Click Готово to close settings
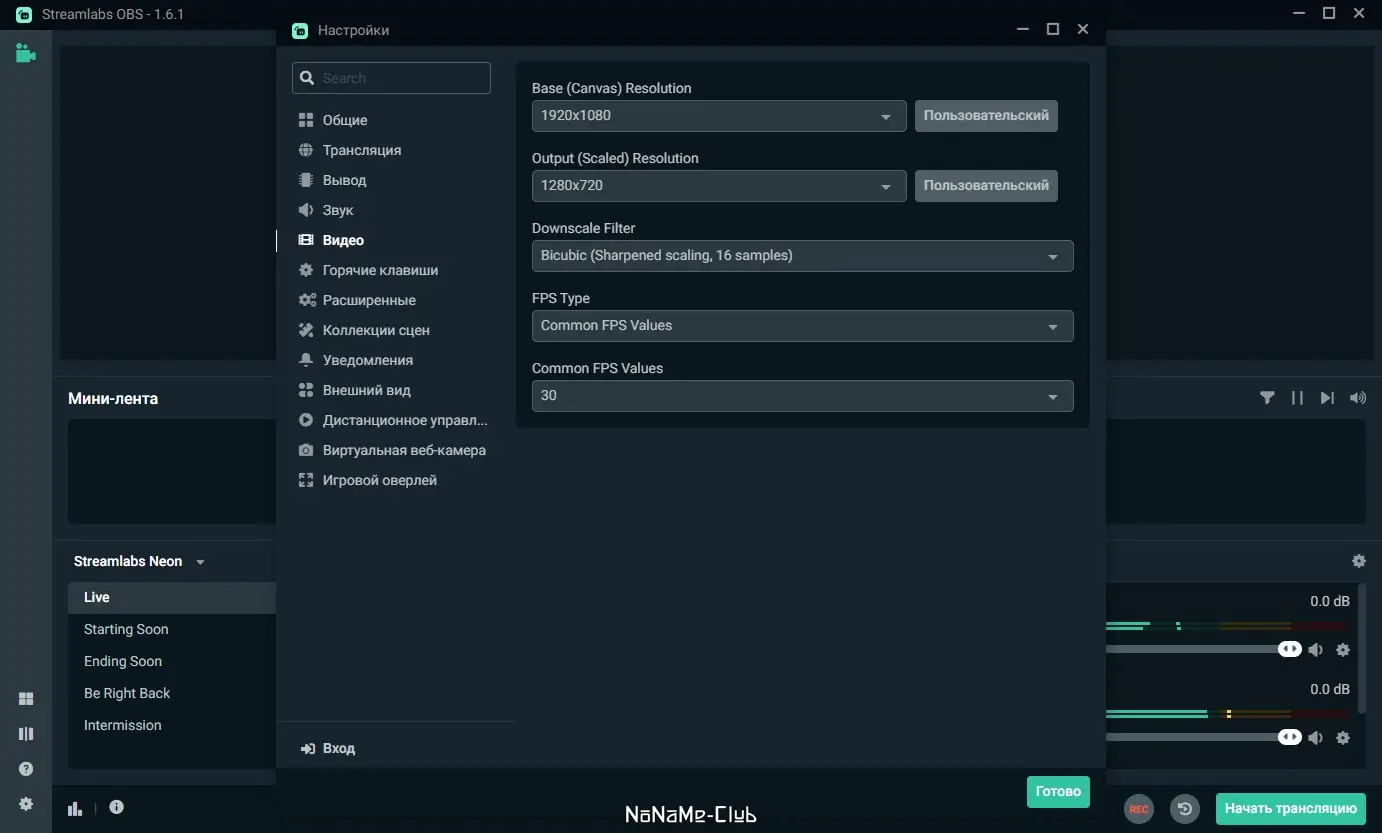The width and height of the screenshot is (1382, 833). (x=1058, y=791)
